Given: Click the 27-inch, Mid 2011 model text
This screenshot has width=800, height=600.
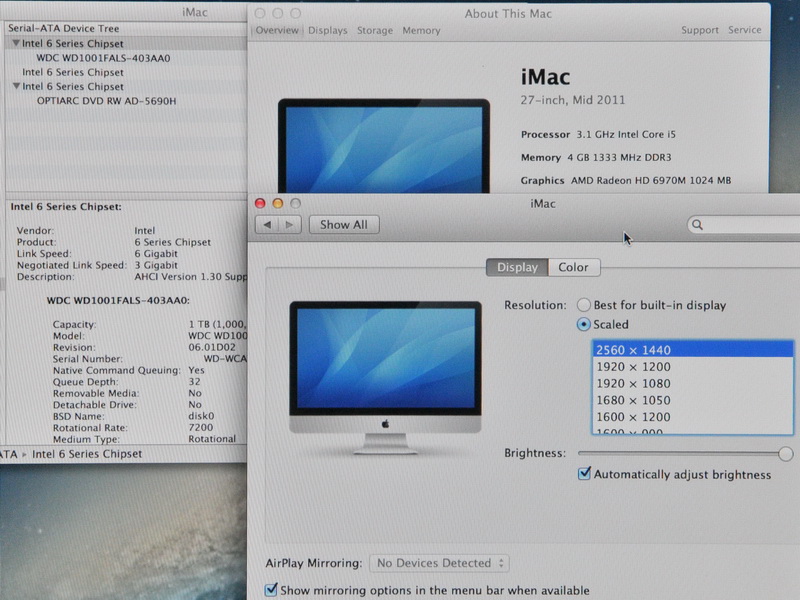Looking at the screenshot, I should point(572,100).
